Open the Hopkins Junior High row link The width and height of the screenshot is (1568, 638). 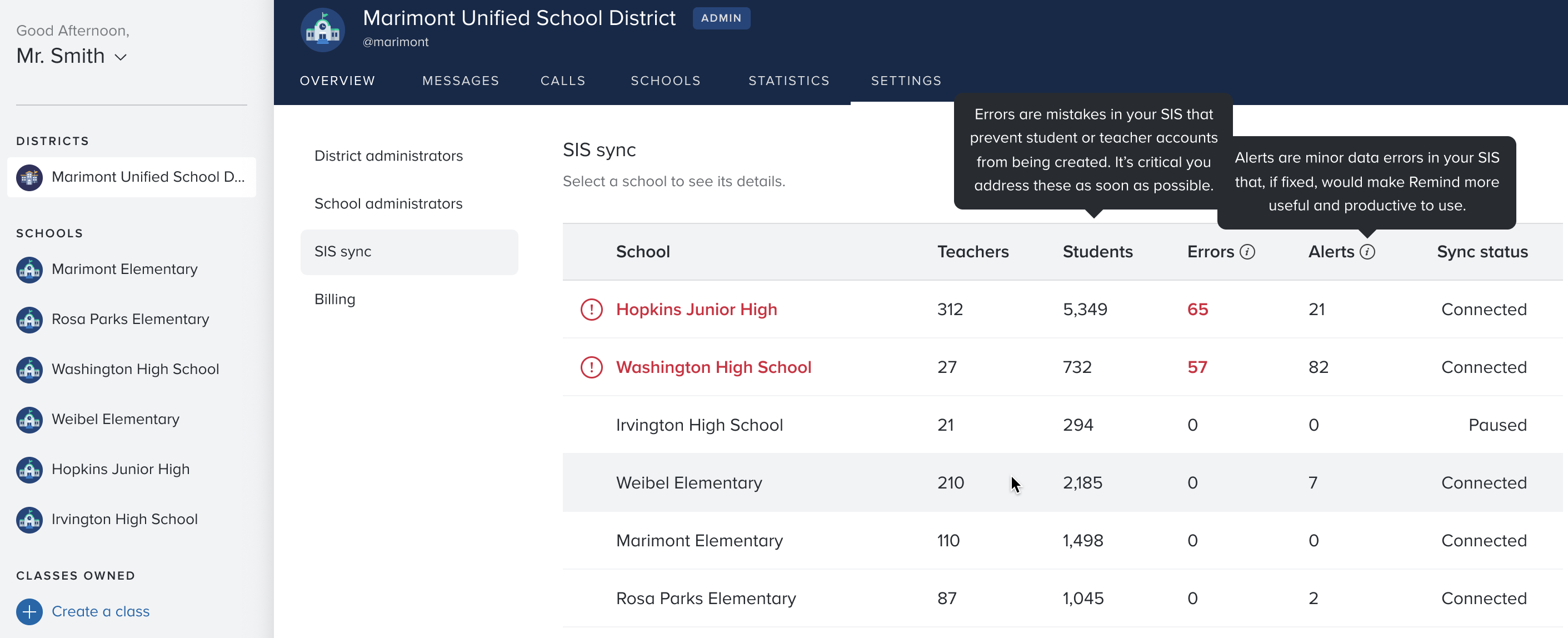[x=696, y=309]
